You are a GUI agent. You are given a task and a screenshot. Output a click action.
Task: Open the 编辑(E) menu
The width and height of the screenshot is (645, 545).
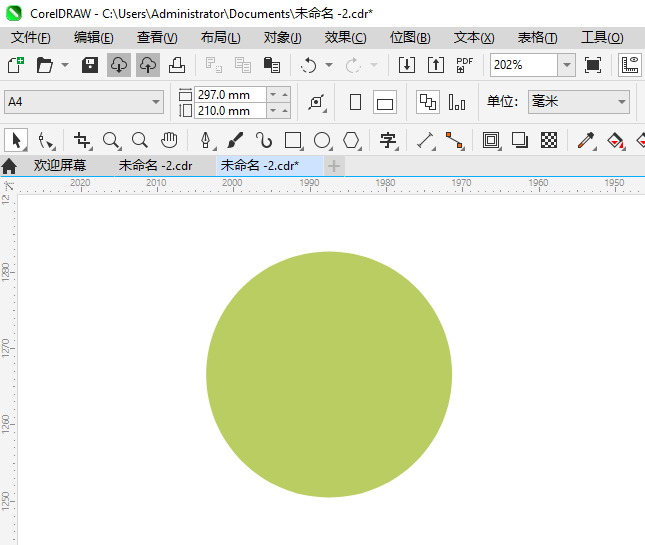[x=93, y=38]
